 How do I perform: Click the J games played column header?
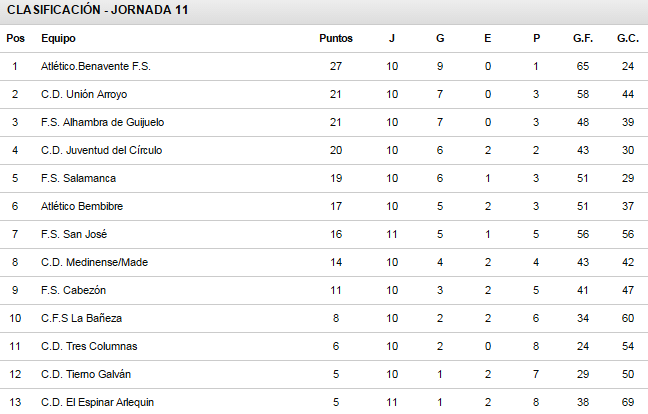392,38
